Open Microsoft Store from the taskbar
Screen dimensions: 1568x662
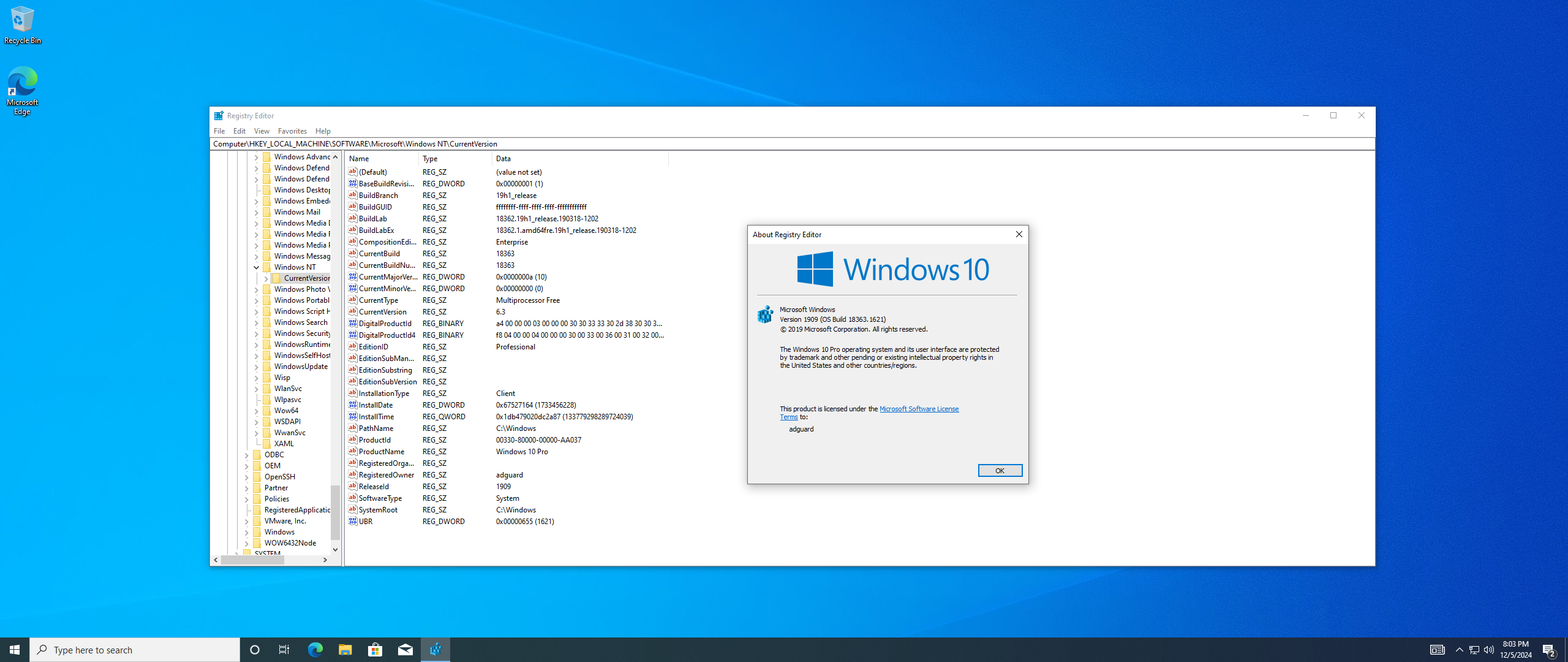pos(375,650)
